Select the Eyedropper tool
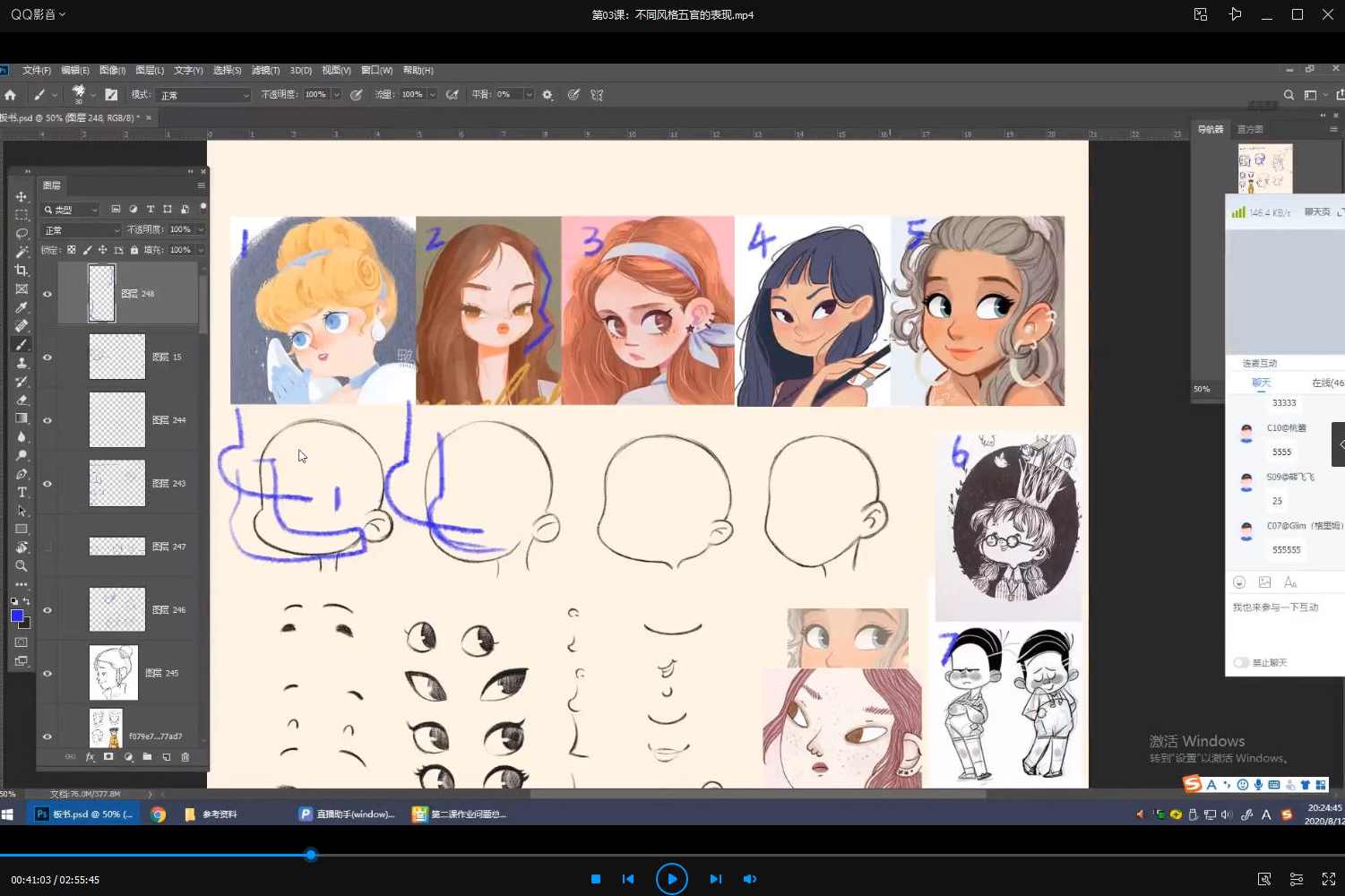The image size is (1345, 896). (22, 307)
